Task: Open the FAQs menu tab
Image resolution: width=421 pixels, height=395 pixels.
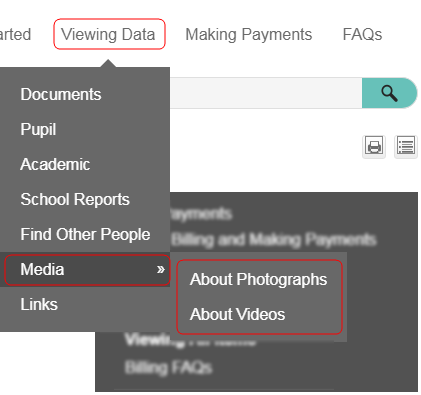Action: coord(362,34)
